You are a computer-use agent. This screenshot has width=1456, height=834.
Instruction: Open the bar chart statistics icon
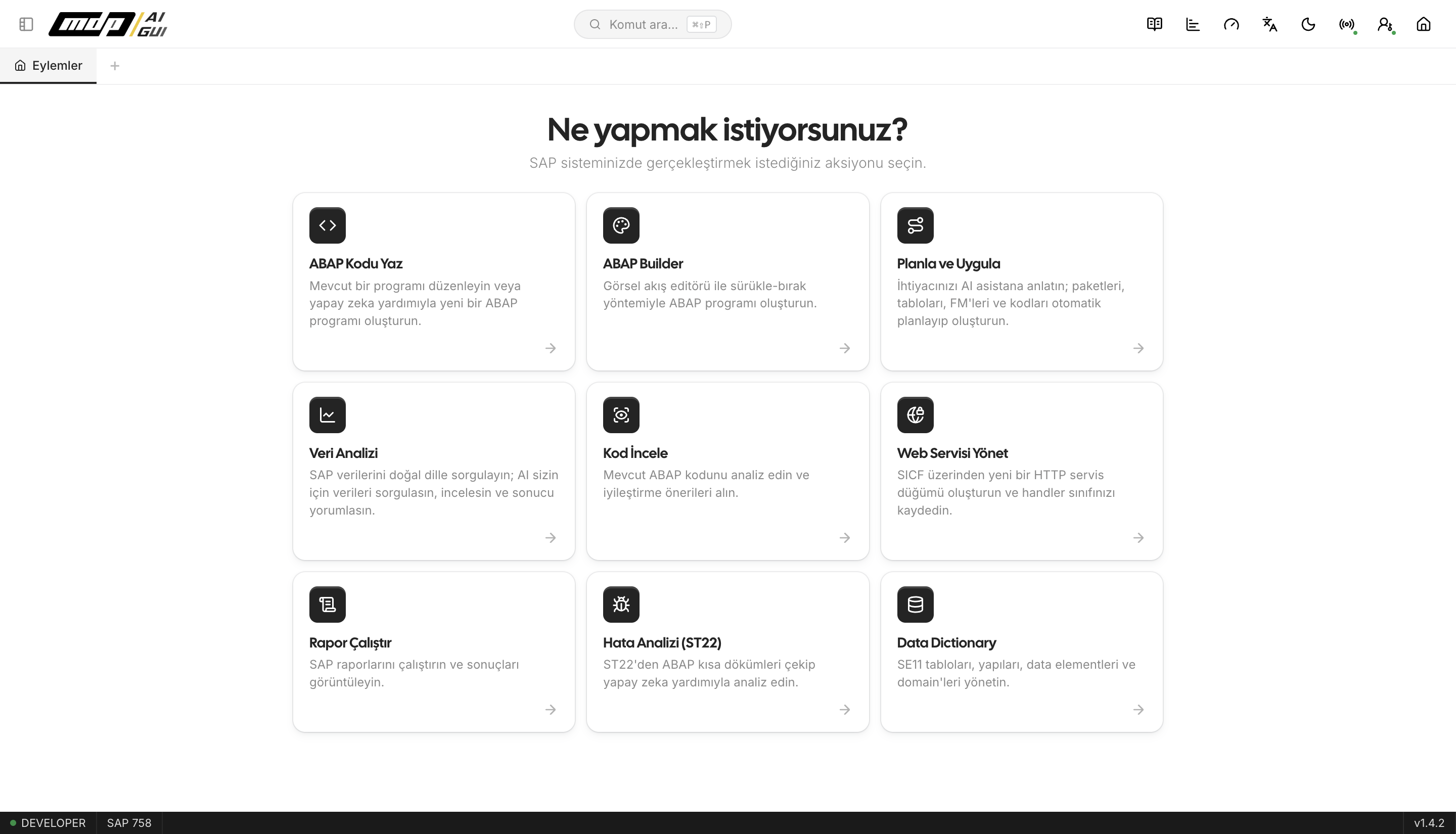coord(1193,24)
